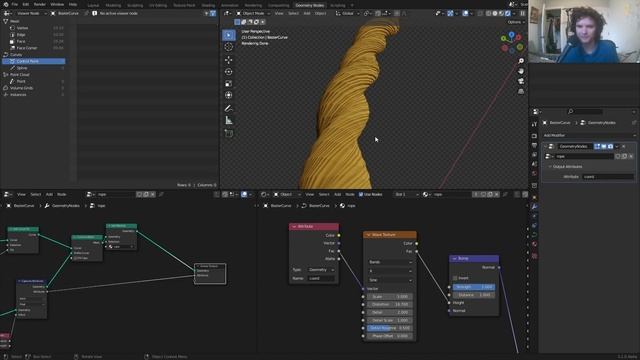Switch to Geometry Nodes workspace tab

click(x=309, y=5)
